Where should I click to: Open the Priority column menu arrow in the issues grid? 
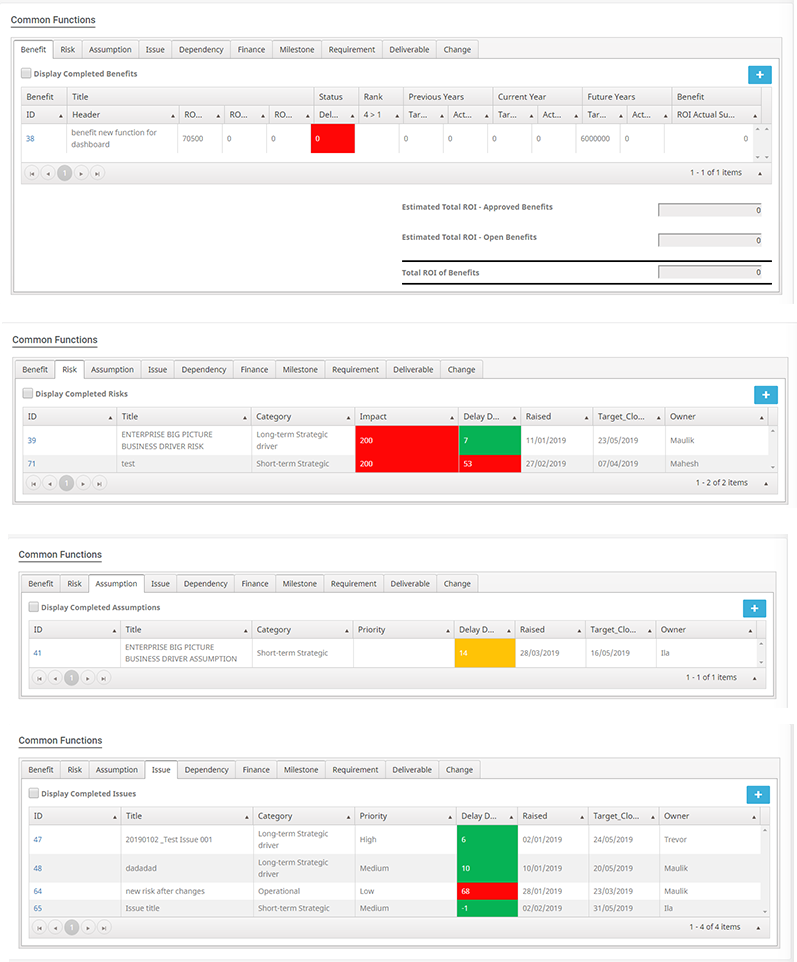pyautogui.click(x=447, y=816)
